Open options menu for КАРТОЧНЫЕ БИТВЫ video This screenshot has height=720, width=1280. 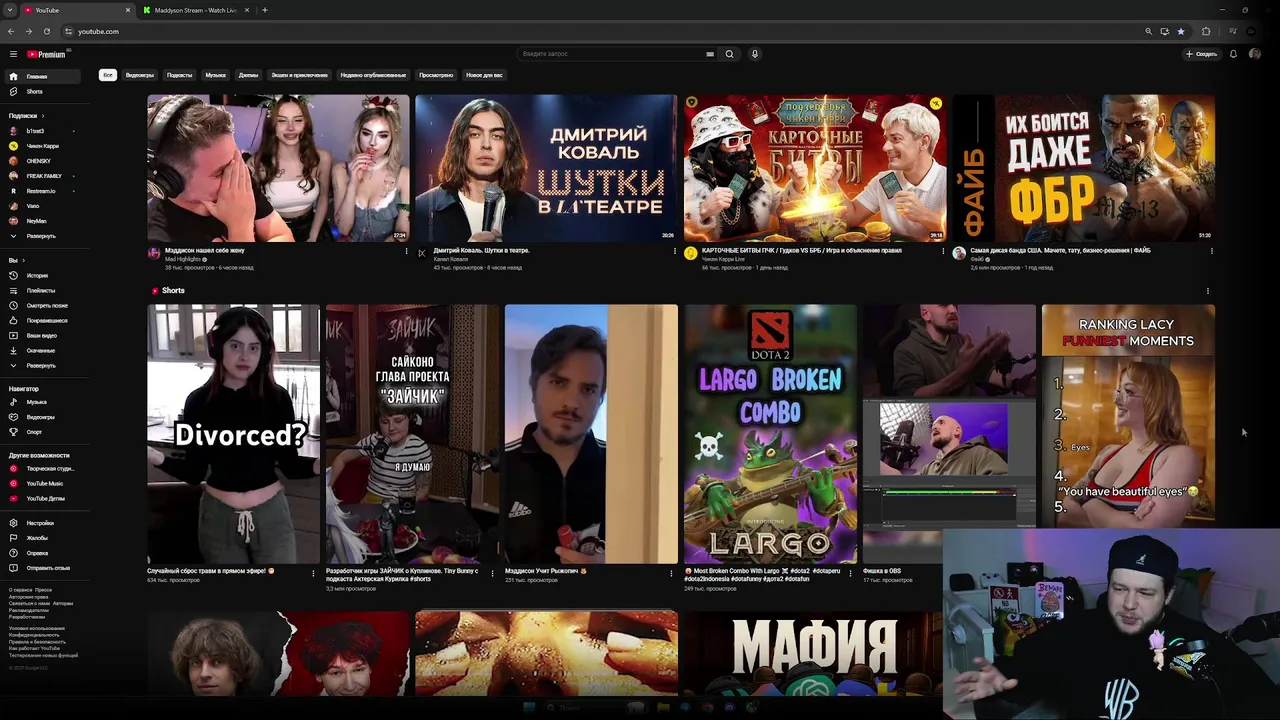[x=943, y=251]
